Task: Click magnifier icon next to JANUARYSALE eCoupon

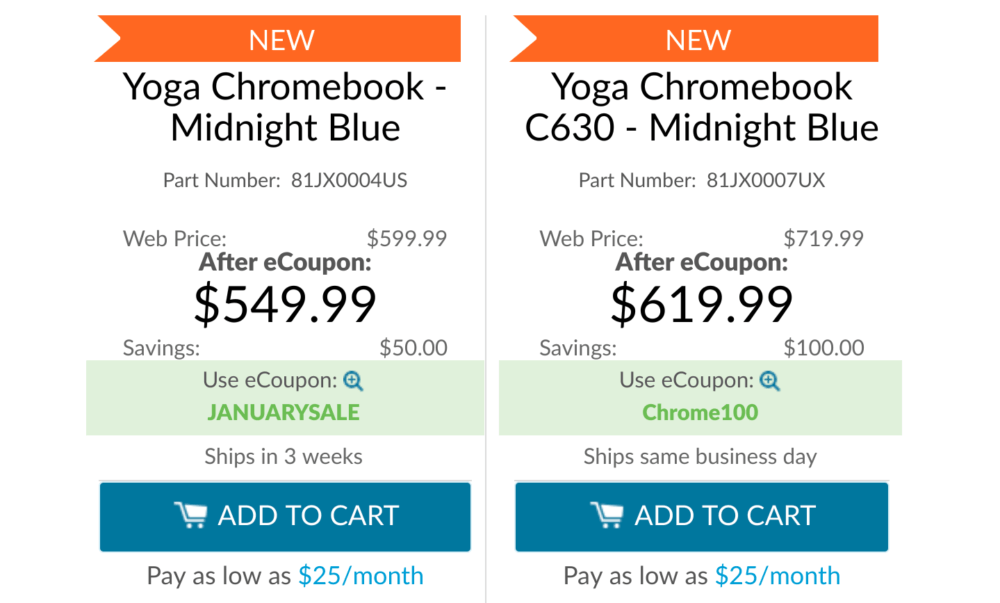Action: tap(353, 381)
